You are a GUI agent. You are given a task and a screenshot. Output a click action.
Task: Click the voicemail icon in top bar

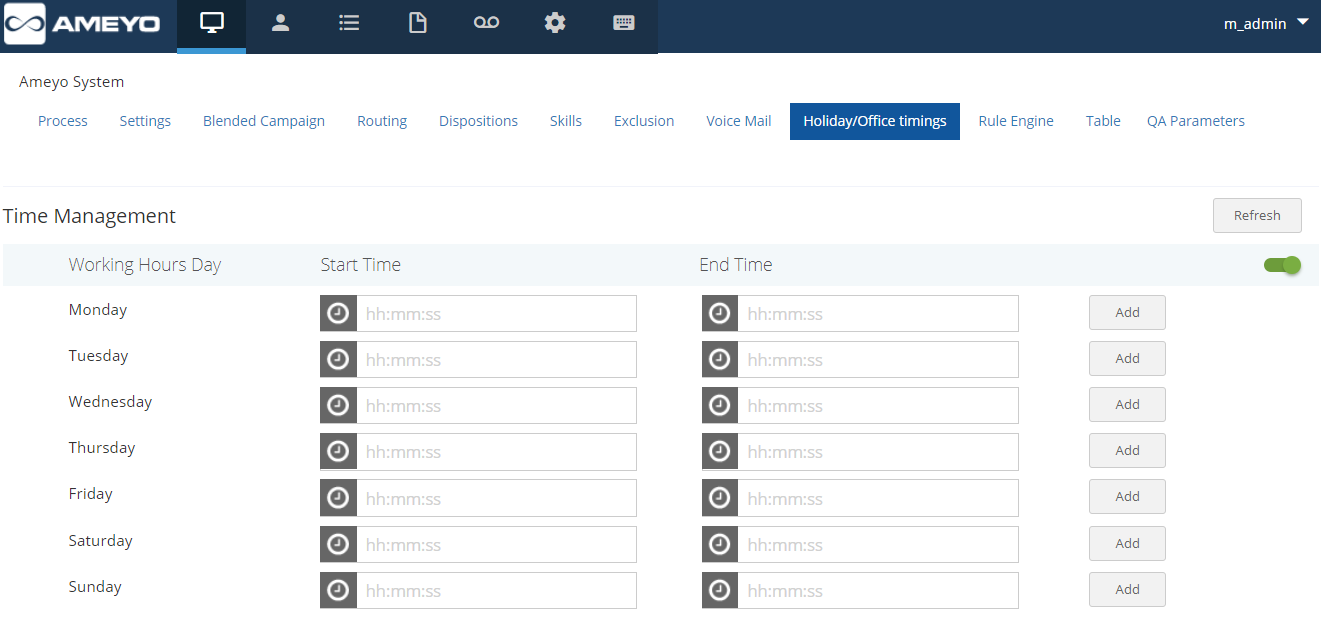click(x=486, y=24)
